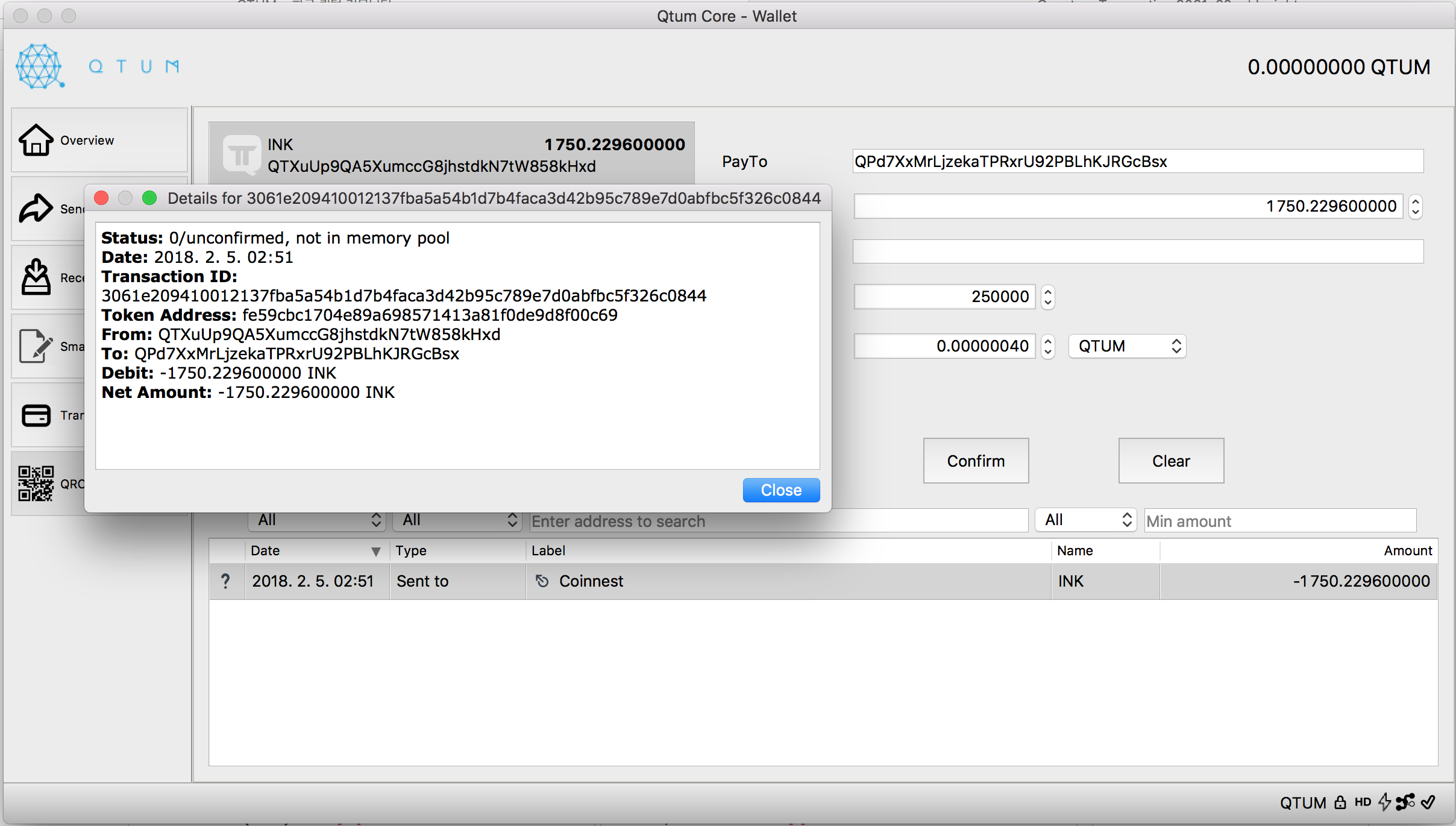Viewport: 1456px width, 826px height.
Task: Click the network connections status icon
Action: pos(1405,802)
